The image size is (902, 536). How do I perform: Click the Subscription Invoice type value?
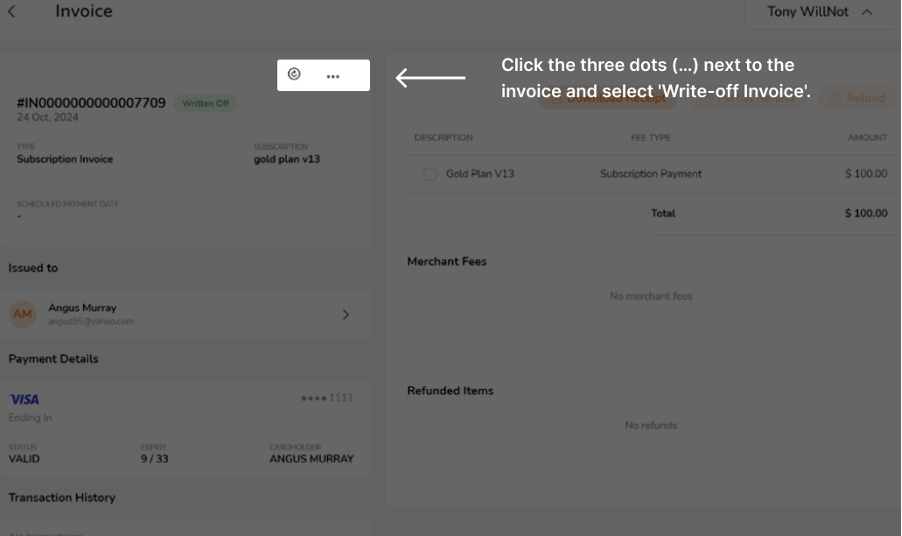(x=64, y=159)
